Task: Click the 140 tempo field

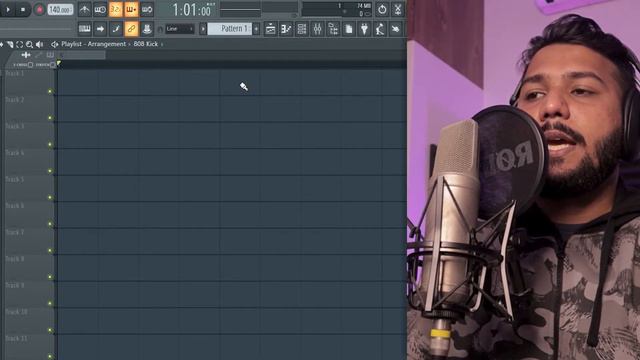Action: click(60, 9)
